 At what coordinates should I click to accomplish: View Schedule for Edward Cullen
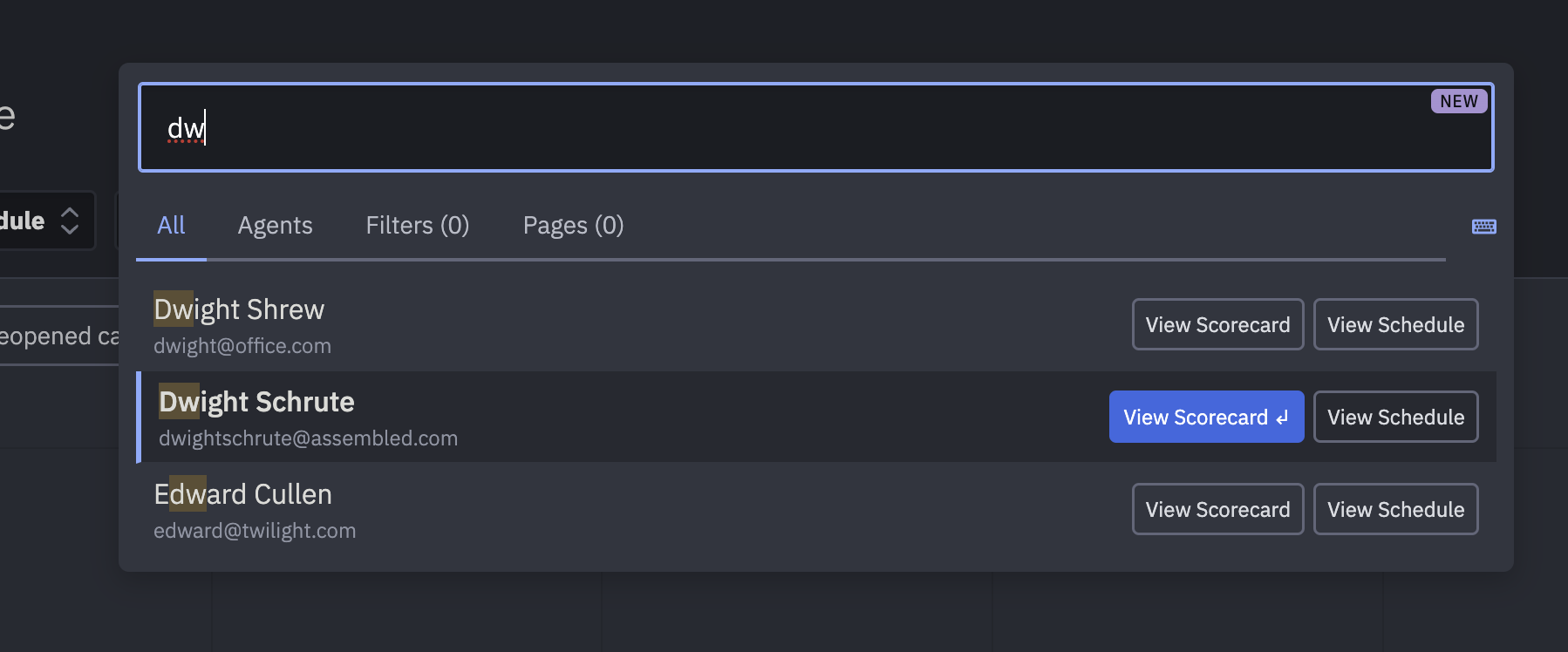1395,509
